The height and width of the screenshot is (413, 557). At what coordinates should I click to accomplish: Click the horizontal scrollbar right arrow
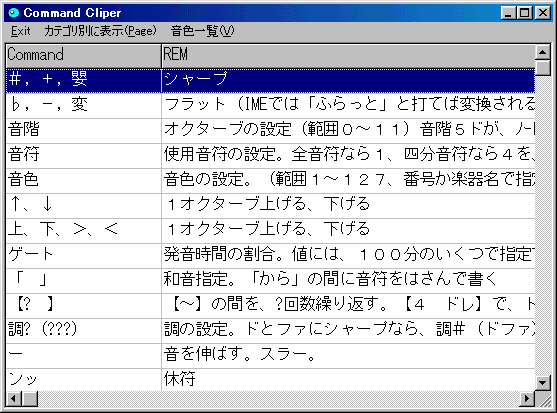(527, 398)
